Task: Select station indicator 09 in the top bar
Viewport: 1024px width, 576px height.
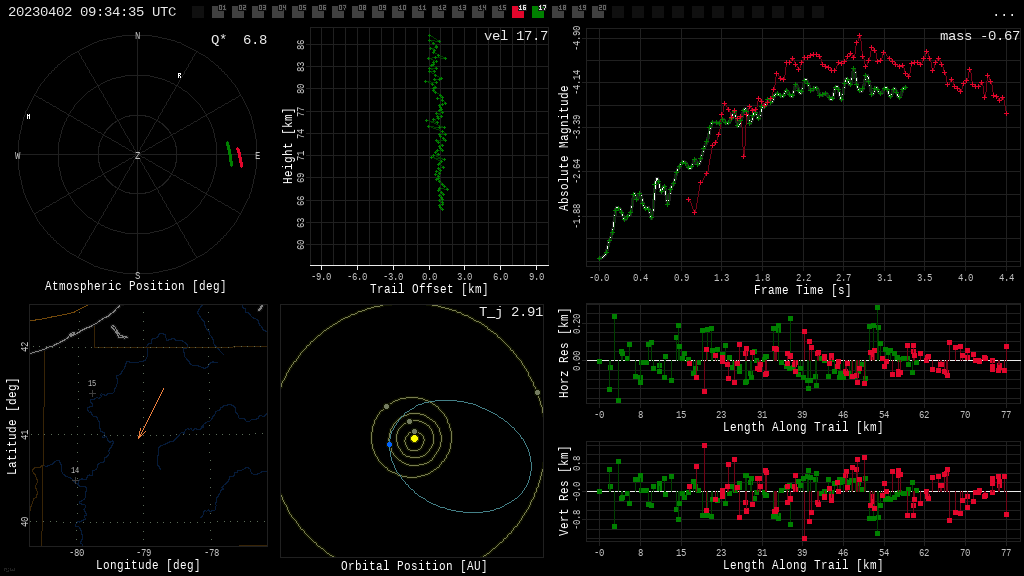Action: coord(378,11)
